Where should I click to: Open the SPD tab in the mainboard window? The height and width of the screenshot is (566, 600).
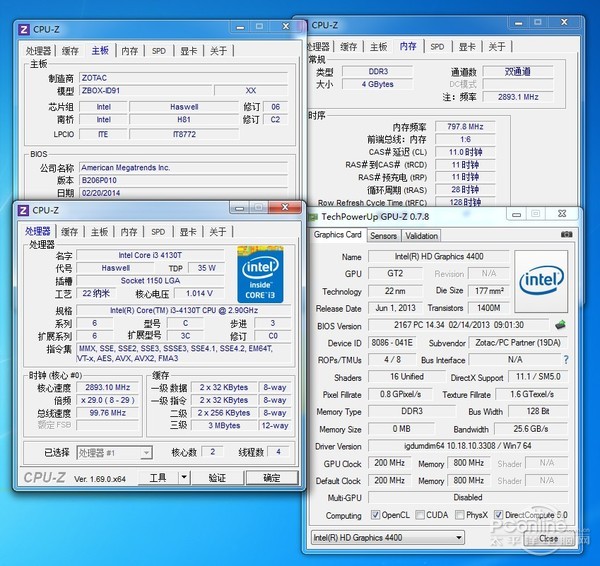pyautogui.click(x=159, y=51)
